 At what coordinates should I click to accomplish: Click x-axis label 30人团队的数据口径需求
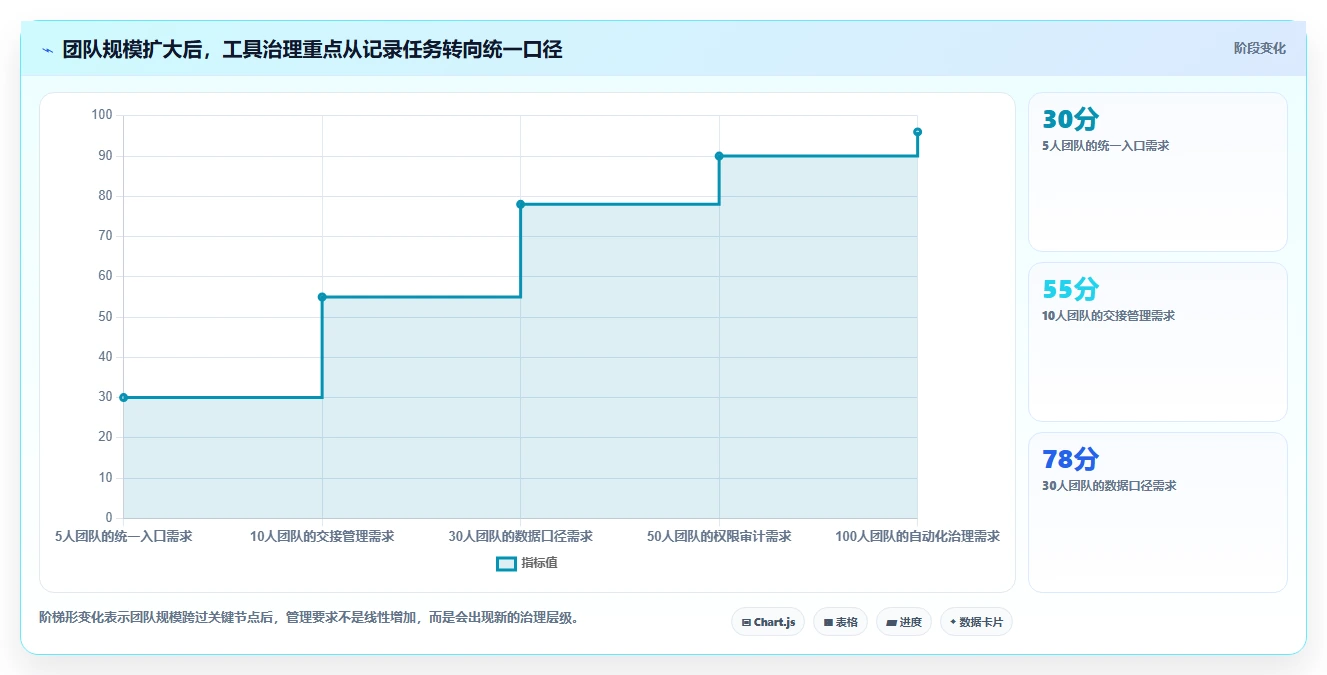(x=520, y=536)
